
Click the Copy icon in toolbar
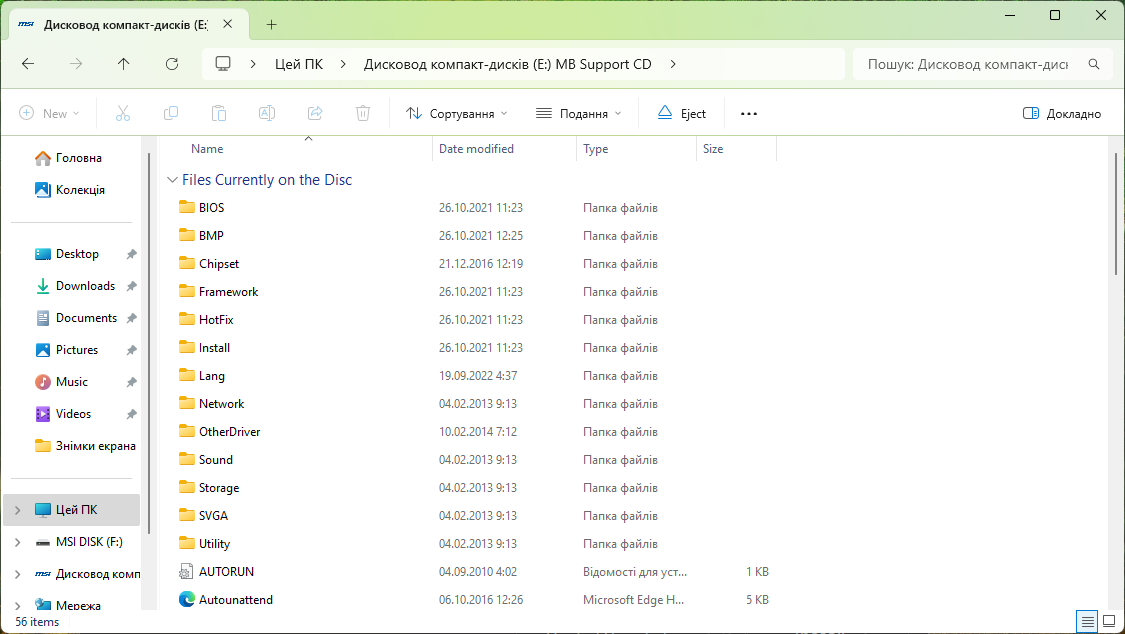171,113
